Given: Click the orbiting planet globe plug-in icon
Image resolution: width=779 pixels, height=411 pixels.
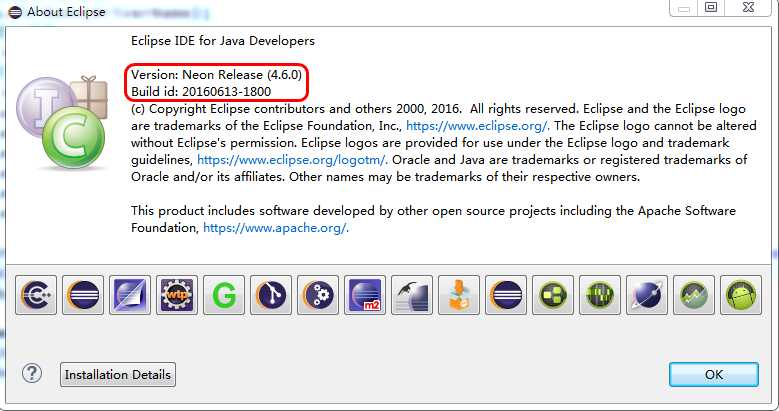Looking at the screenshot, I should pyautogui.click(x=646, y=295).
